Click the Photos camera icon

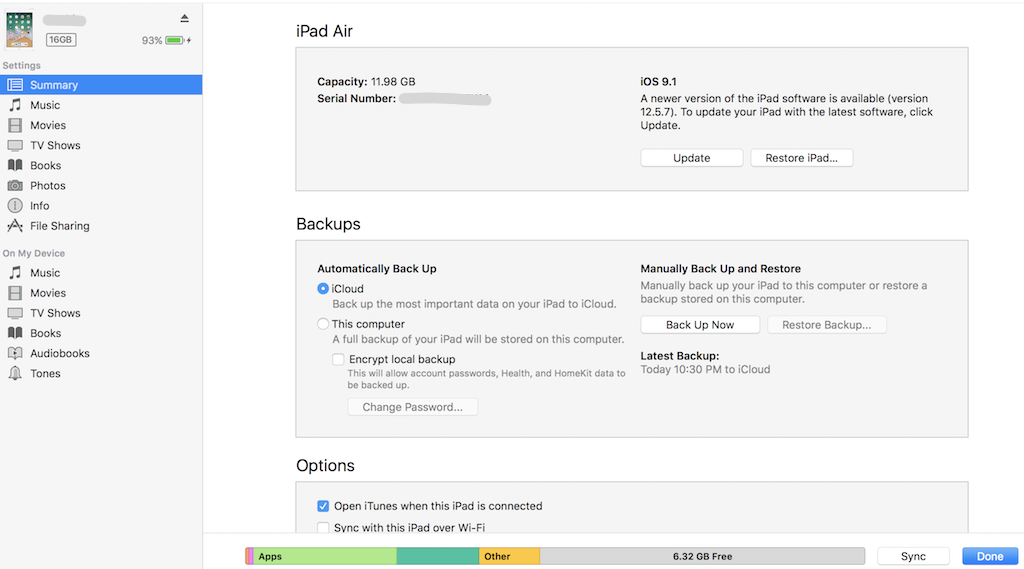[15, 186]
